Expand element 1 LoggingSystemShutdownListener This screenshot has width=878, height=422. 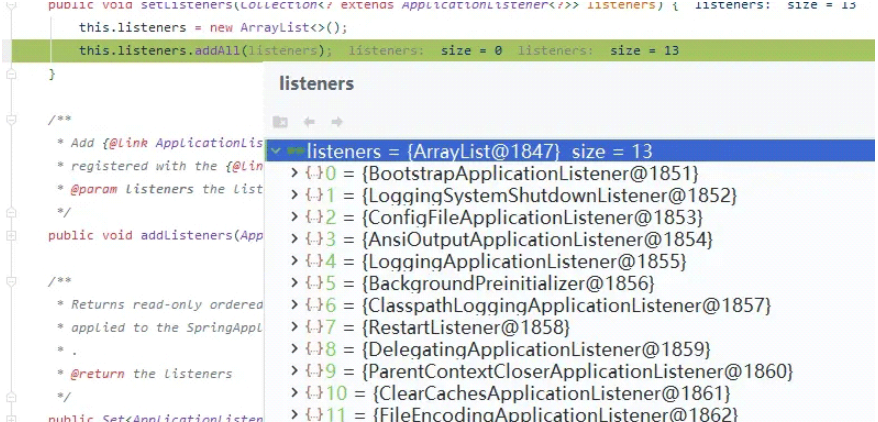tap(293, 195)
